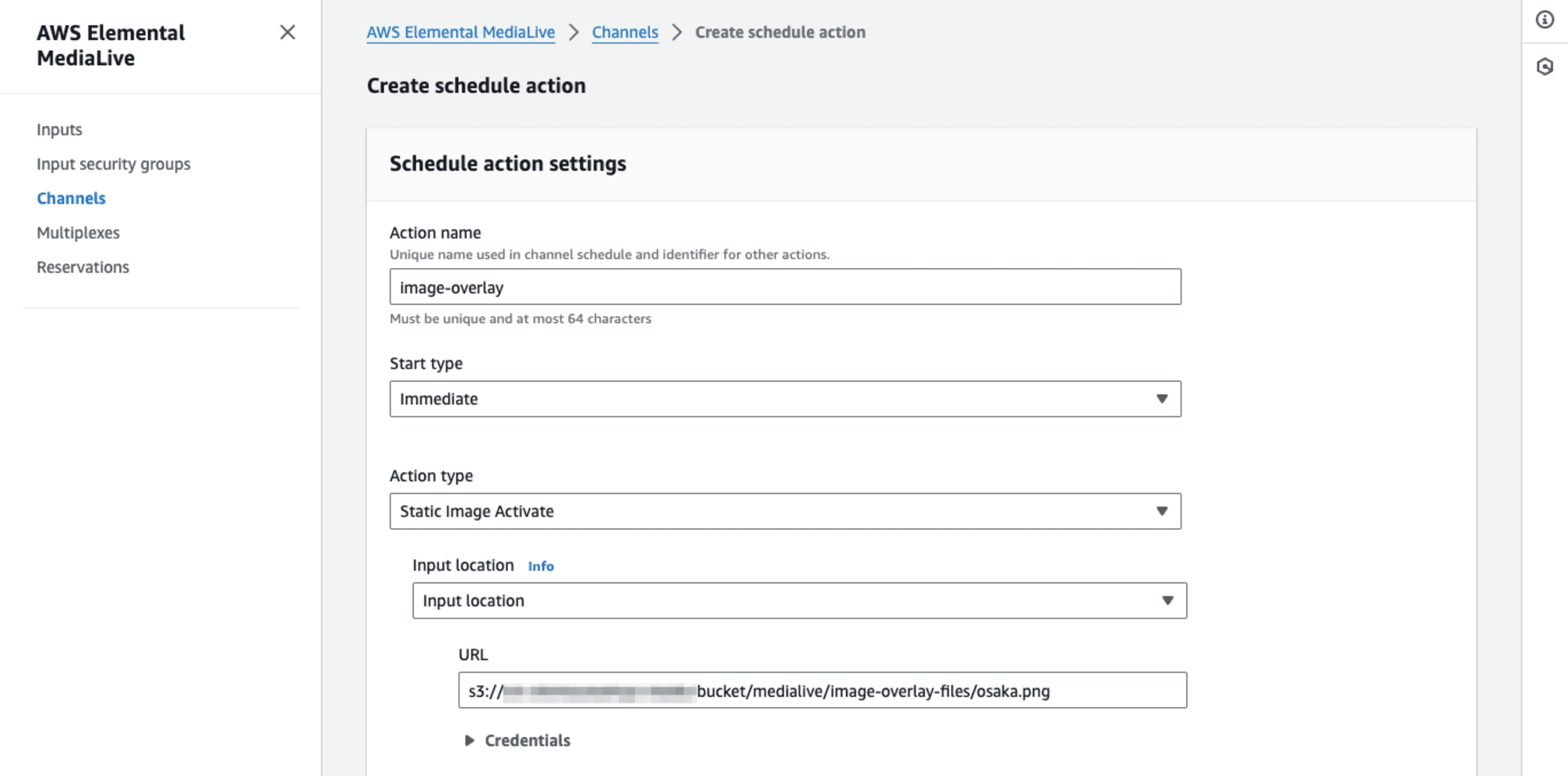Open the Start type dropdown
This screenshot has height=776, width=1568.
point(785,399)
